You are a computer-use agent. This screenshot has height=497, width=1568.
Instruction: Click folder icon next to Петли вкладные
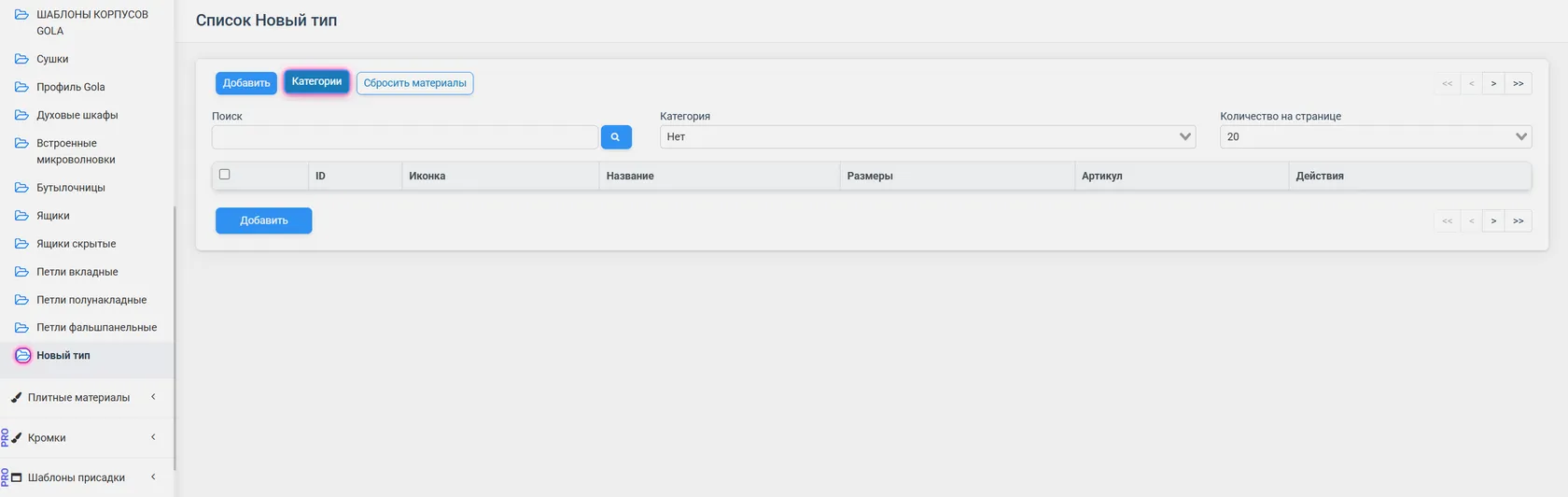click(21, 272)
